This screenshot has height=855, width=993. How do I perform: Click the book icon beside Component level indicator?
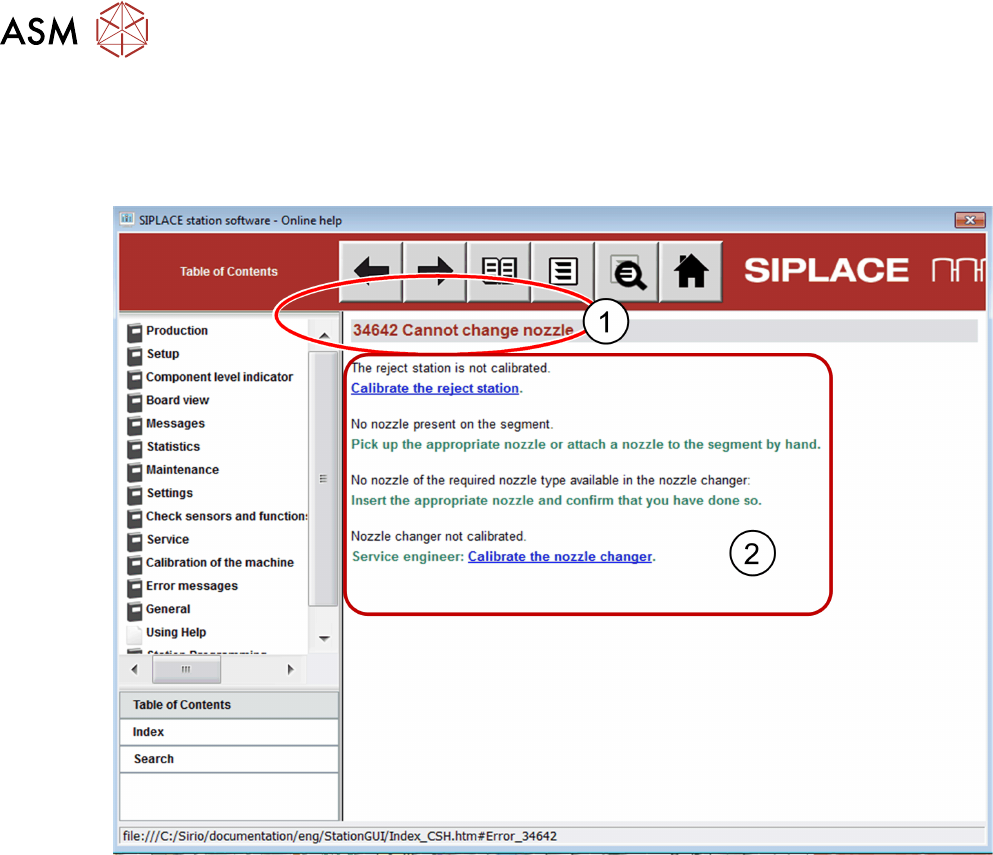coord(134,378)
